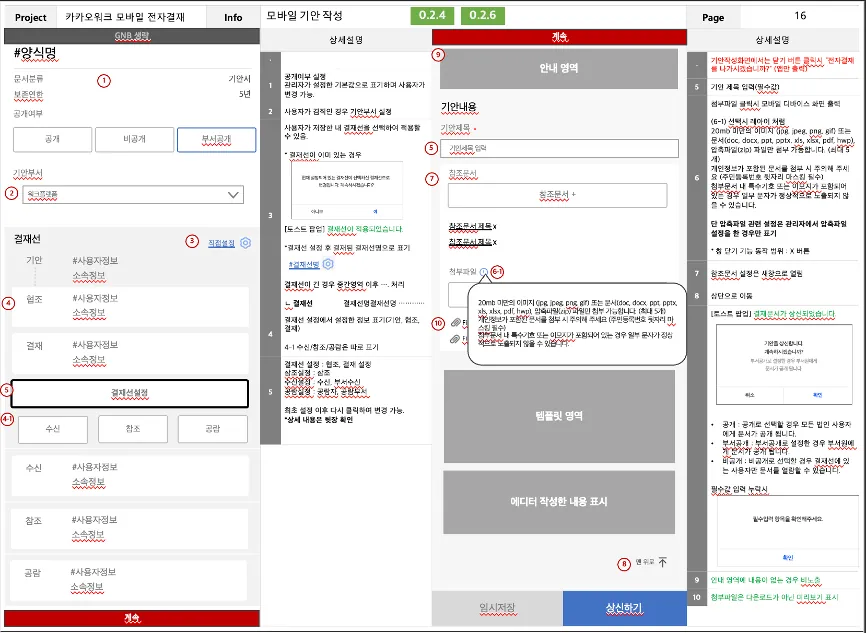
Task: Click the 참조 #사용자정보 recipient card
Action: (x=129, y=528)
